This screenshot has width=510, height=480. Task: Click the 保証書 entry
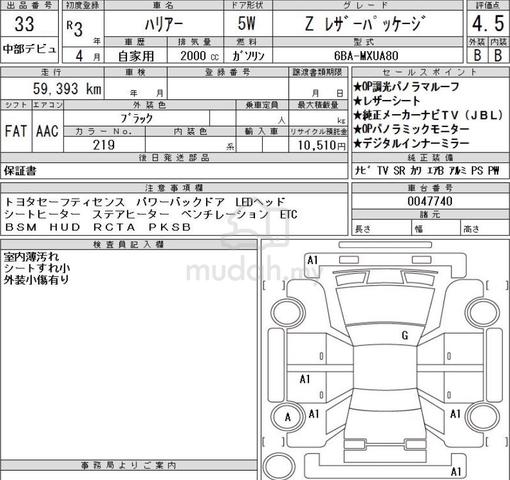click(20, 171)
